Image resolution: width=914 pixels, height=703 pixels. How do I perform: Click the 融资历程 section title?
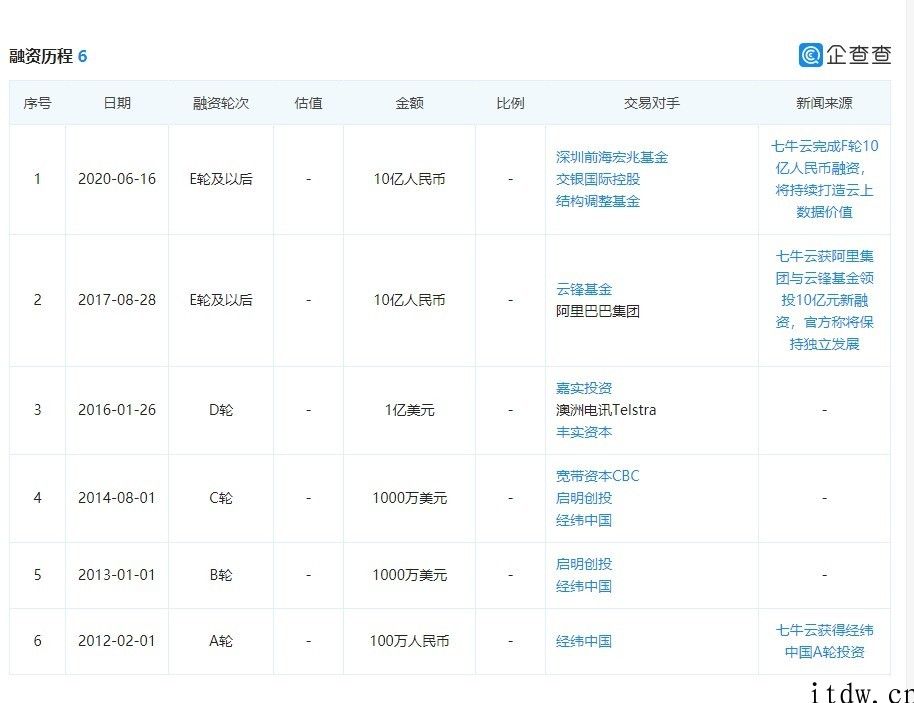tap(41, 56)
